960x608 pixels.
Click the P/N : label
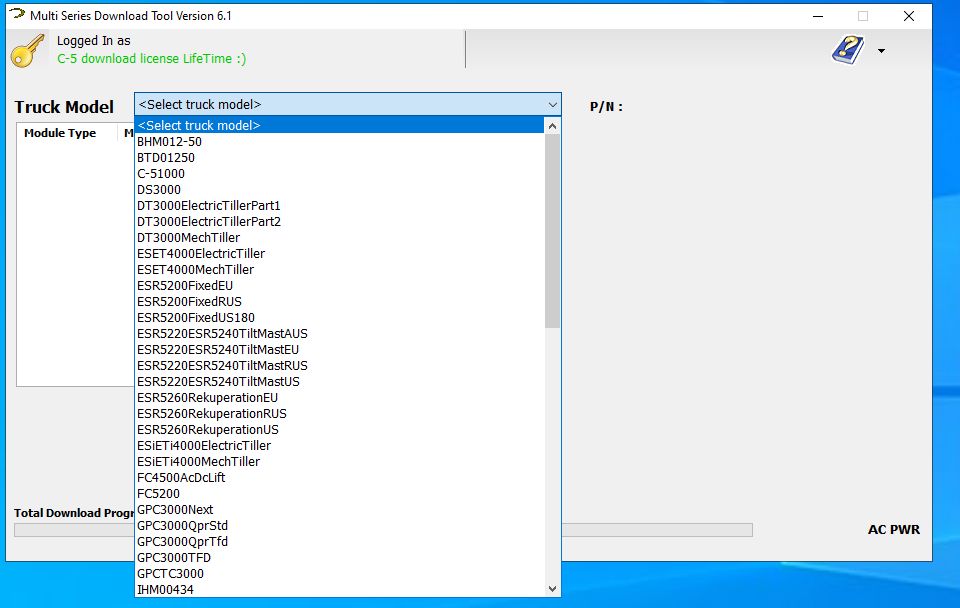point(606,107)
